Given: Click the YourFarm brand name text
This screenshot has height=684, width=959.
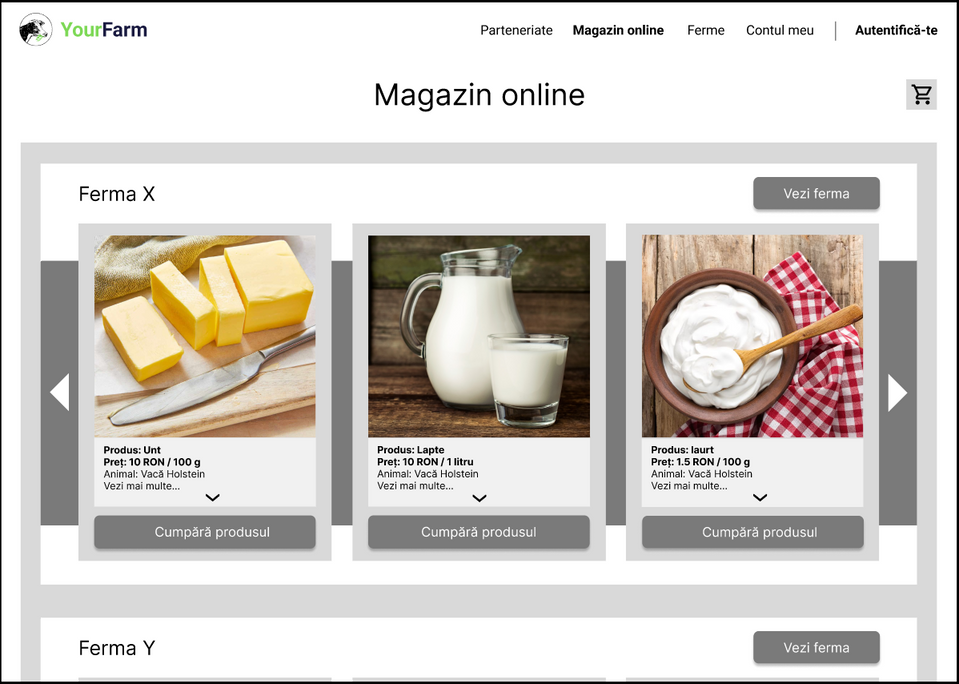Looking at the screenshot, I should (104, 29).
